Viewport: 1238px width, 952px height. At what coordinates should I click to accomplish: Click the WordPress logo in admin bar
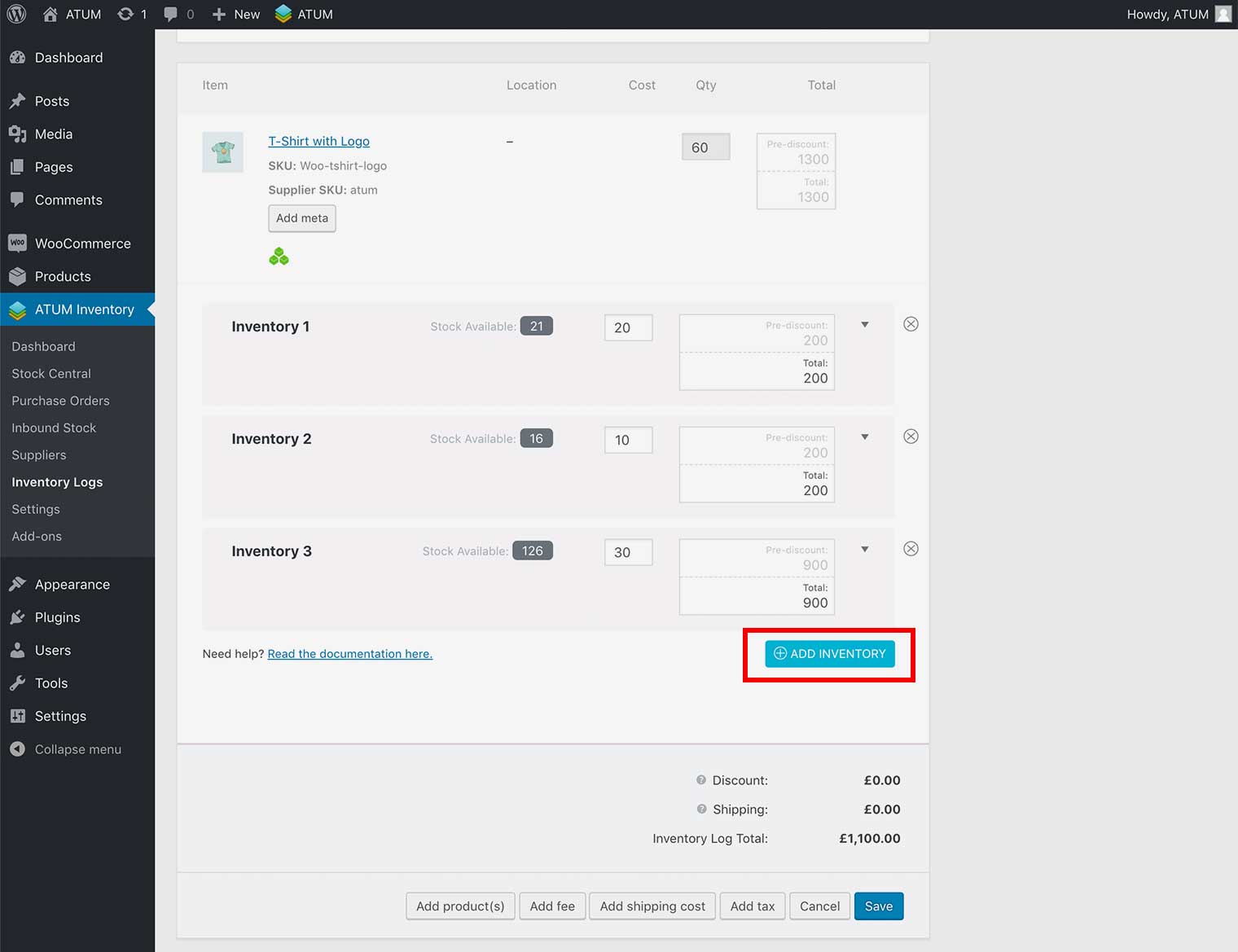16,14
